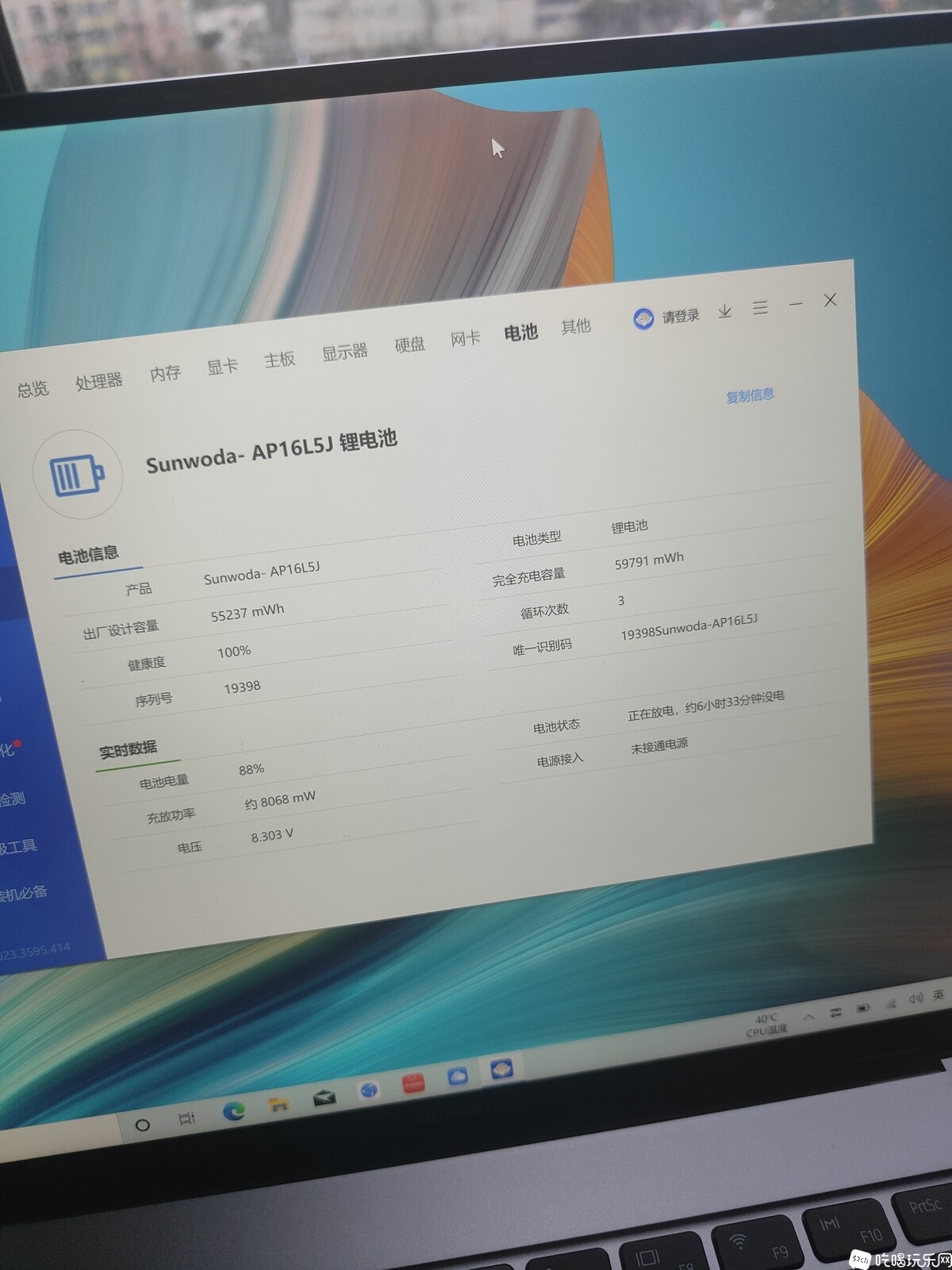Select the 电池信息 section header
The image size is (952, 1270).
pos(88,554)
